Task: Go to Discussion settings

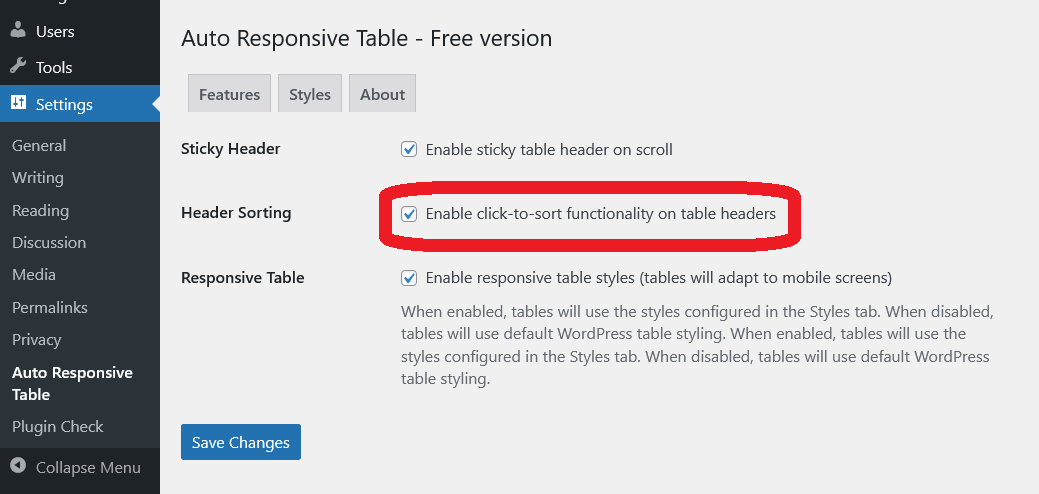Action: (49, 243)
